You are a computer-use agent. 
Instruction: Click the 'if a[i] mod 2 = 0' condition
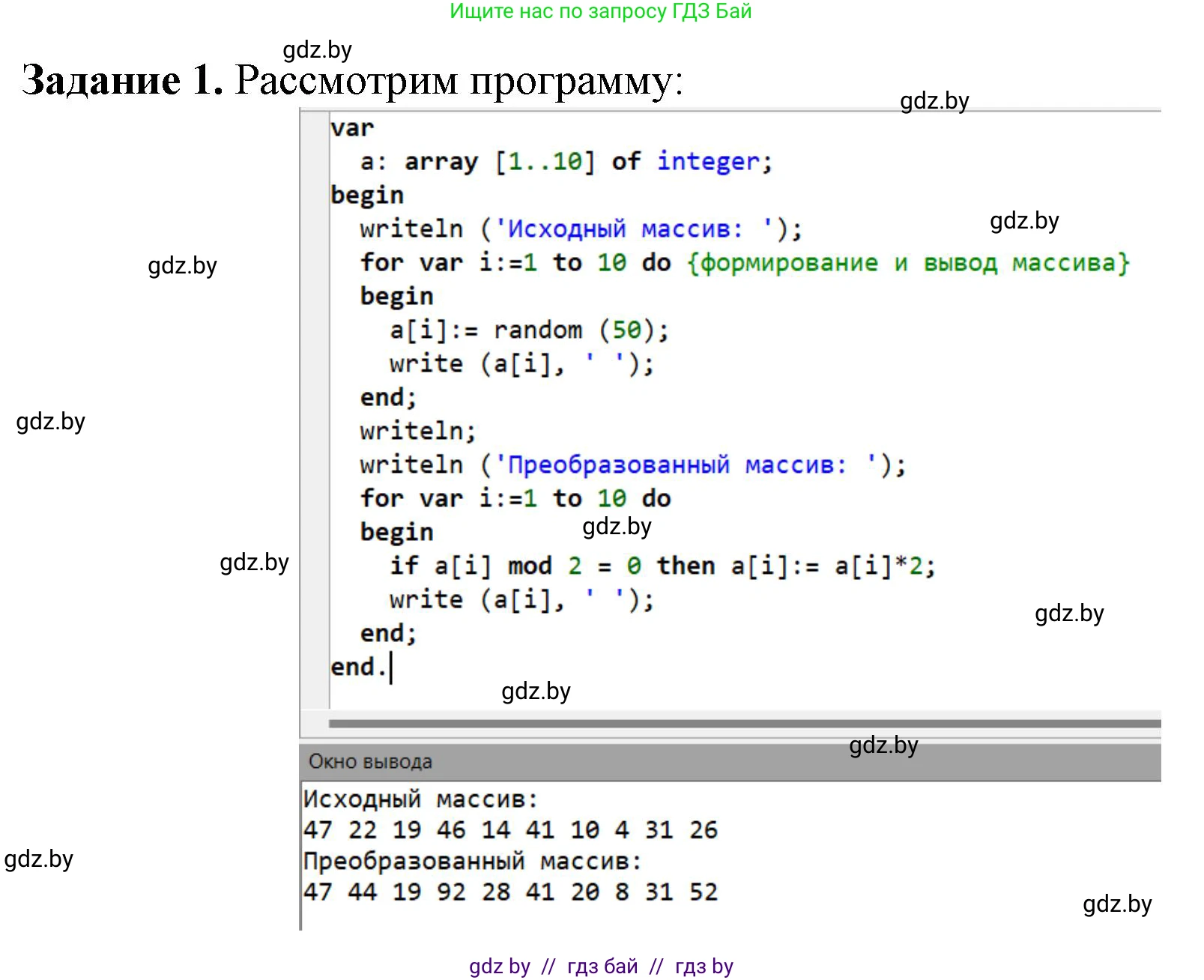click(515, 566)
